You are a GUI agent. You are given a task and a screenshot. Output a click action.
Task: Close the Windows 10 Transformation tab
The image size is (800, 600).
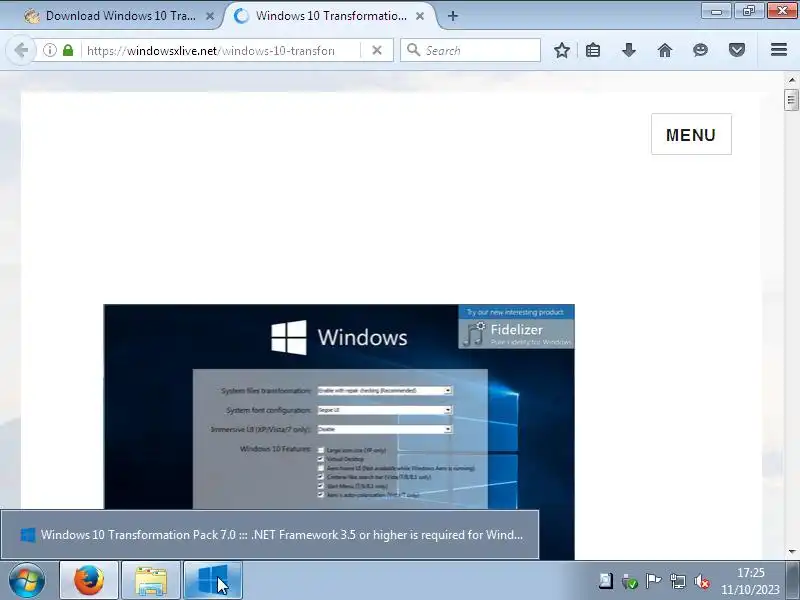(x=420, y=16)
